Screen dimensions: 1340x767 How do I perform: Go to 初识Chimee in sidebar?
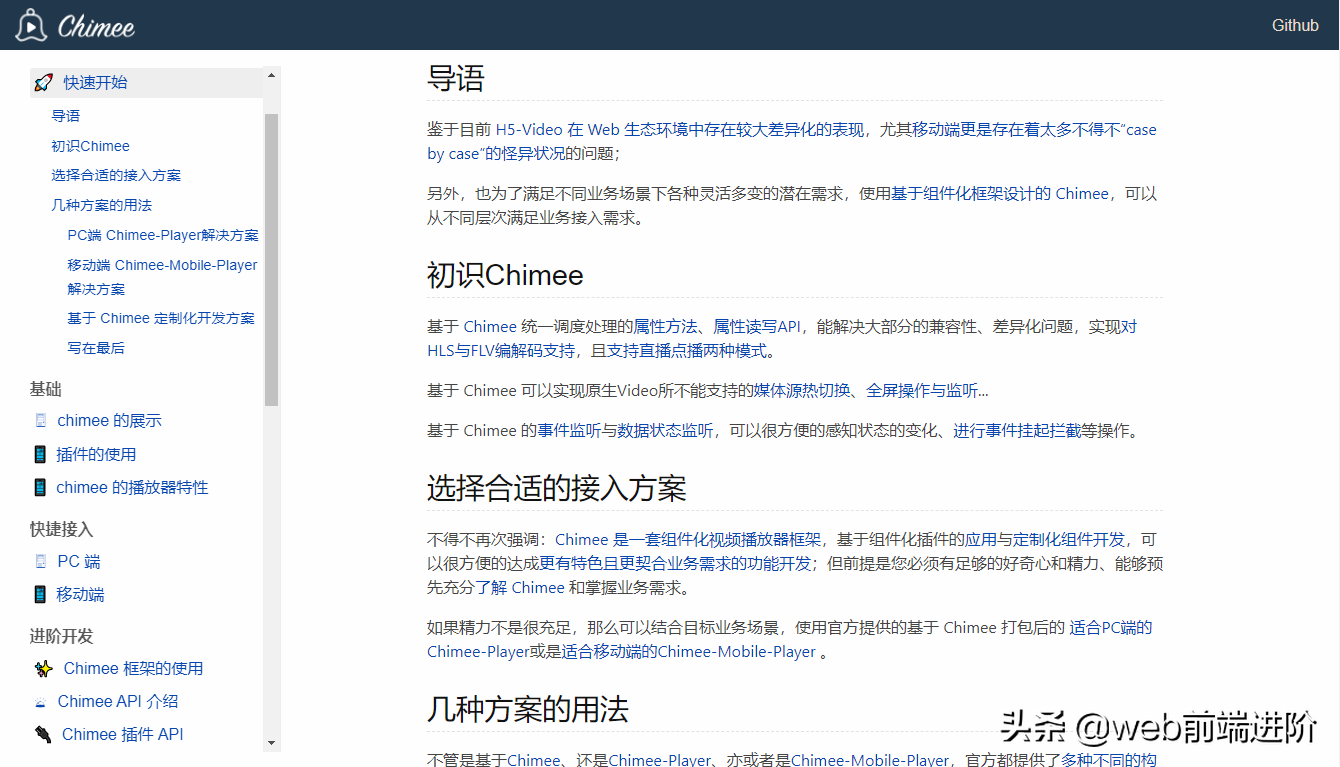91,146
